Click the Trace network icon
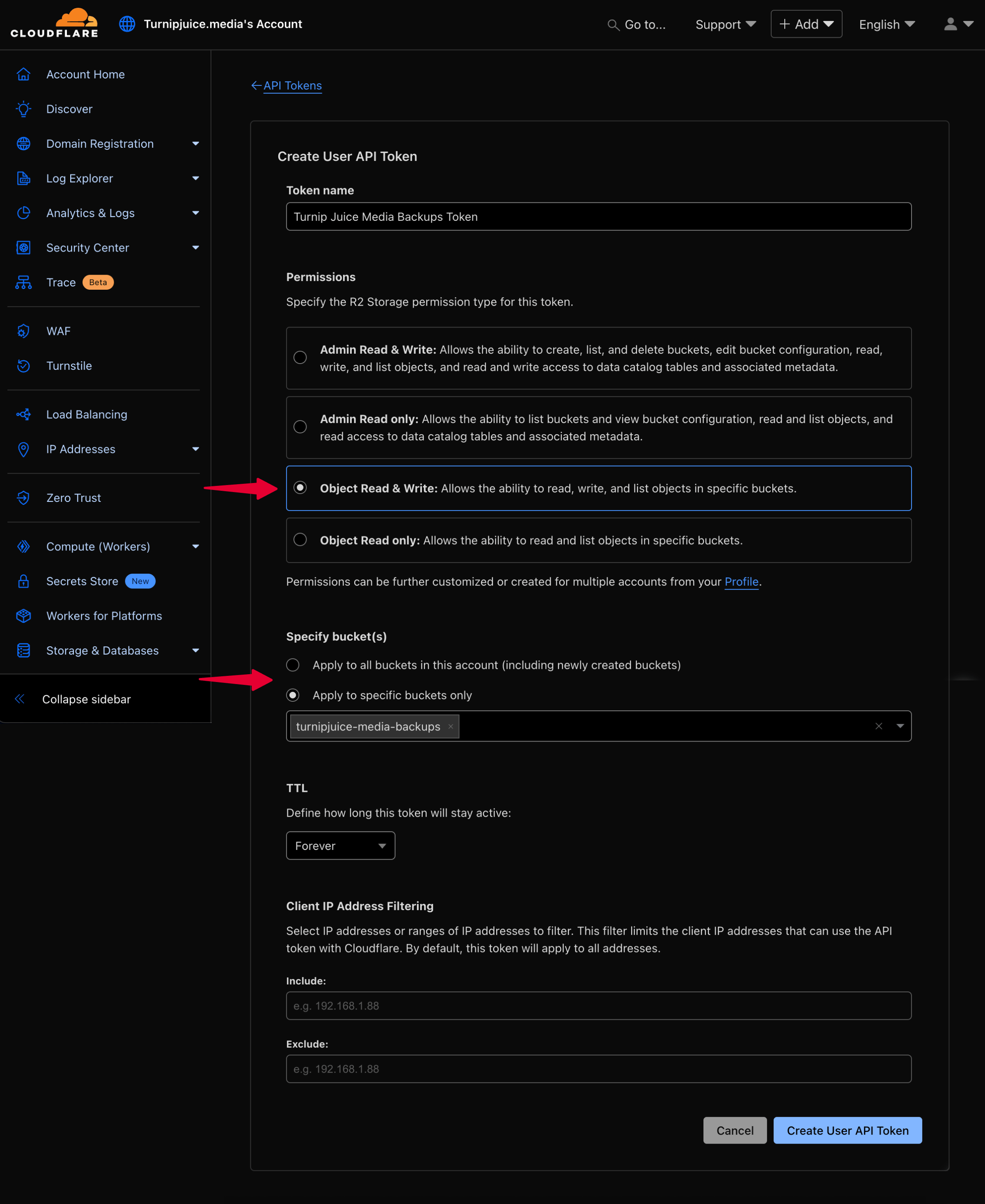 (x=23, y=282)
